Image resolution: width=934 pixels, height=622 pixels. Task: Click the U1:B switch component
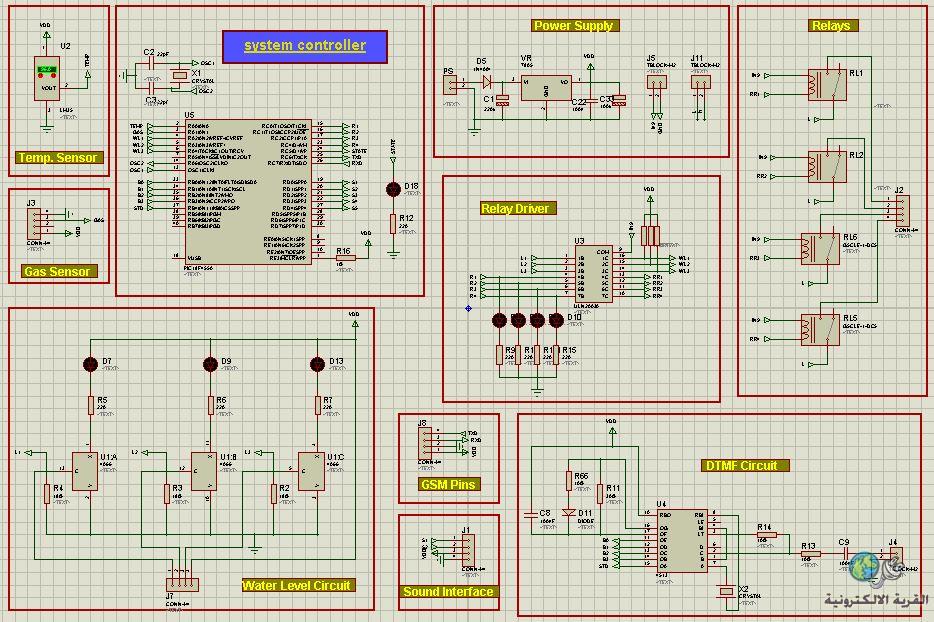pos(204,471)
